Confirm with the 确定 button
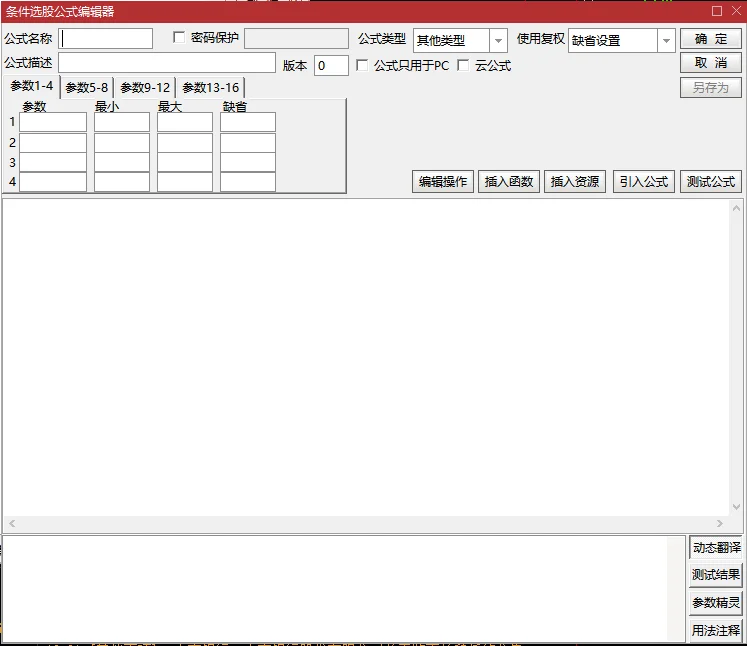Viewport: 747px width, 646px height. pos(711,39)
